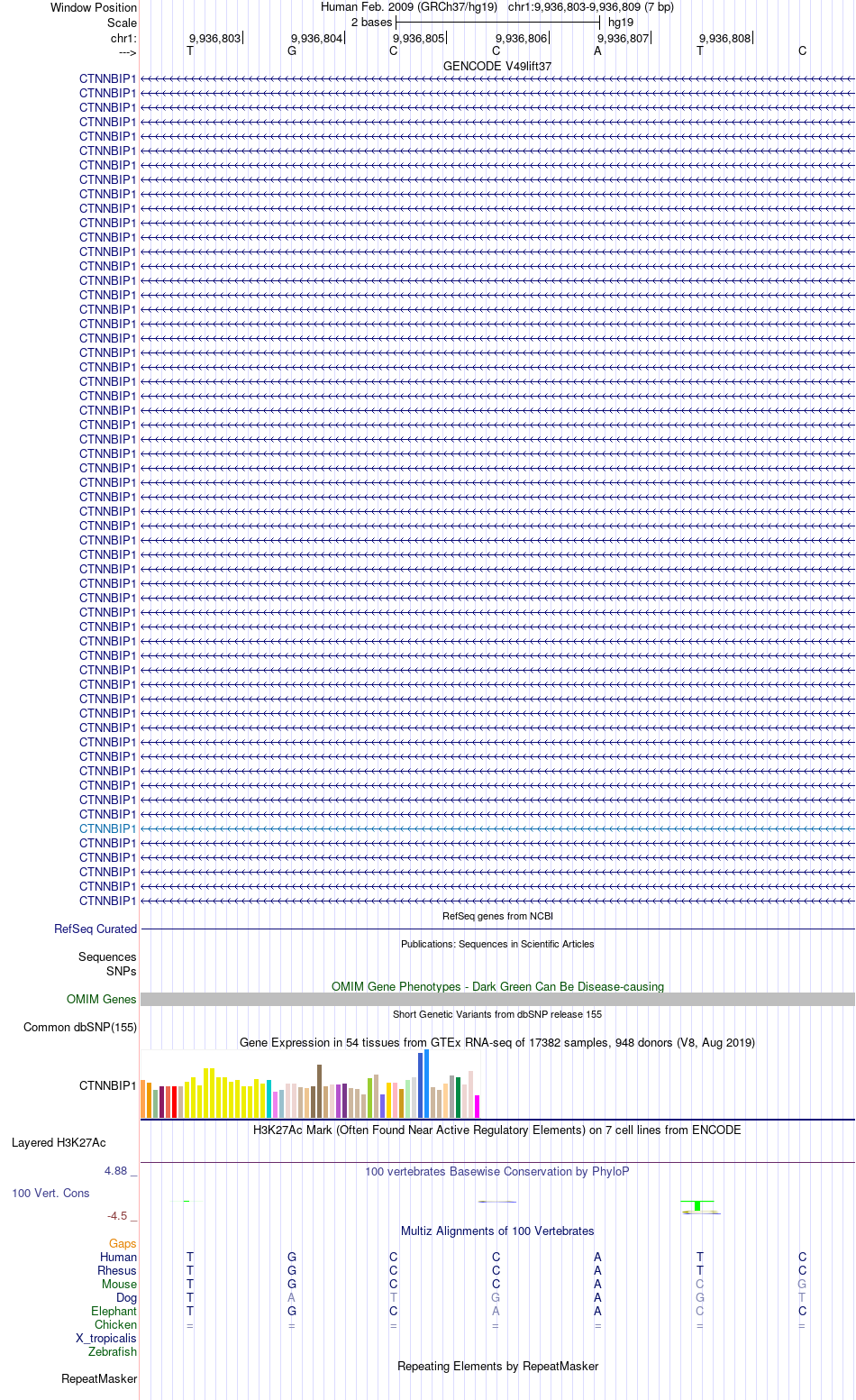The image size is (856, 1400).
Task: Open the RefSeq Curated track label
Action: pyautogui.click(x=96, y=929)
